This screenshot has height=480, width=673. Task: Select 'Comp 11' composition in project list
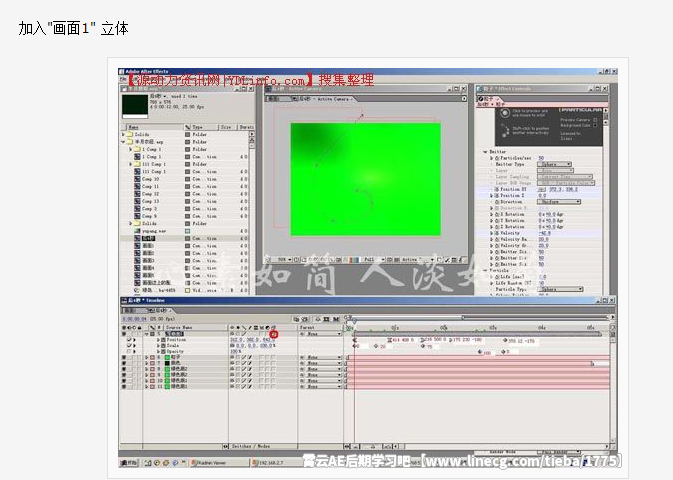(151, 186)
